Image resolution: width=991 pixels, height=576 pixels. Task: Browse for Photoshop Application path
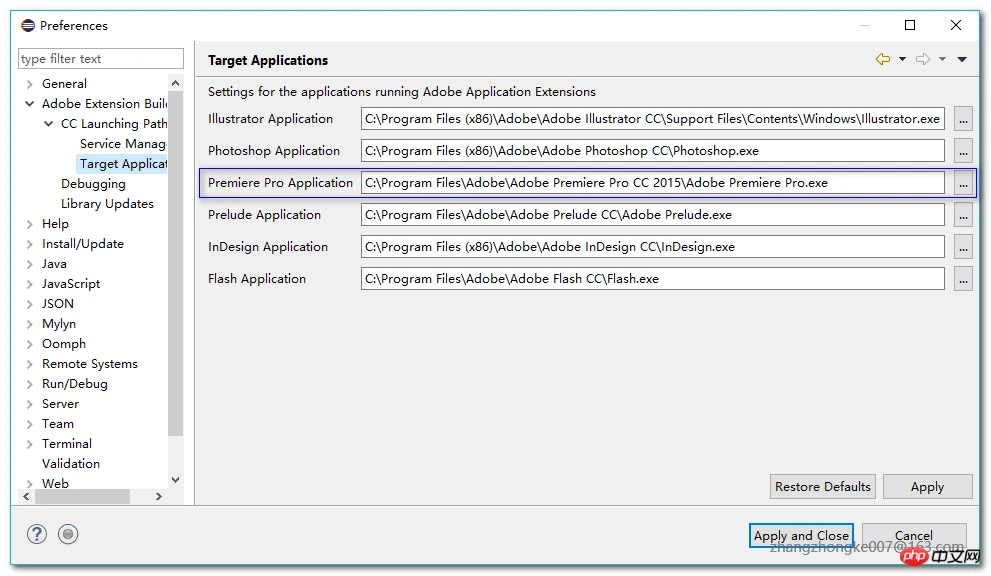point(963,151)
